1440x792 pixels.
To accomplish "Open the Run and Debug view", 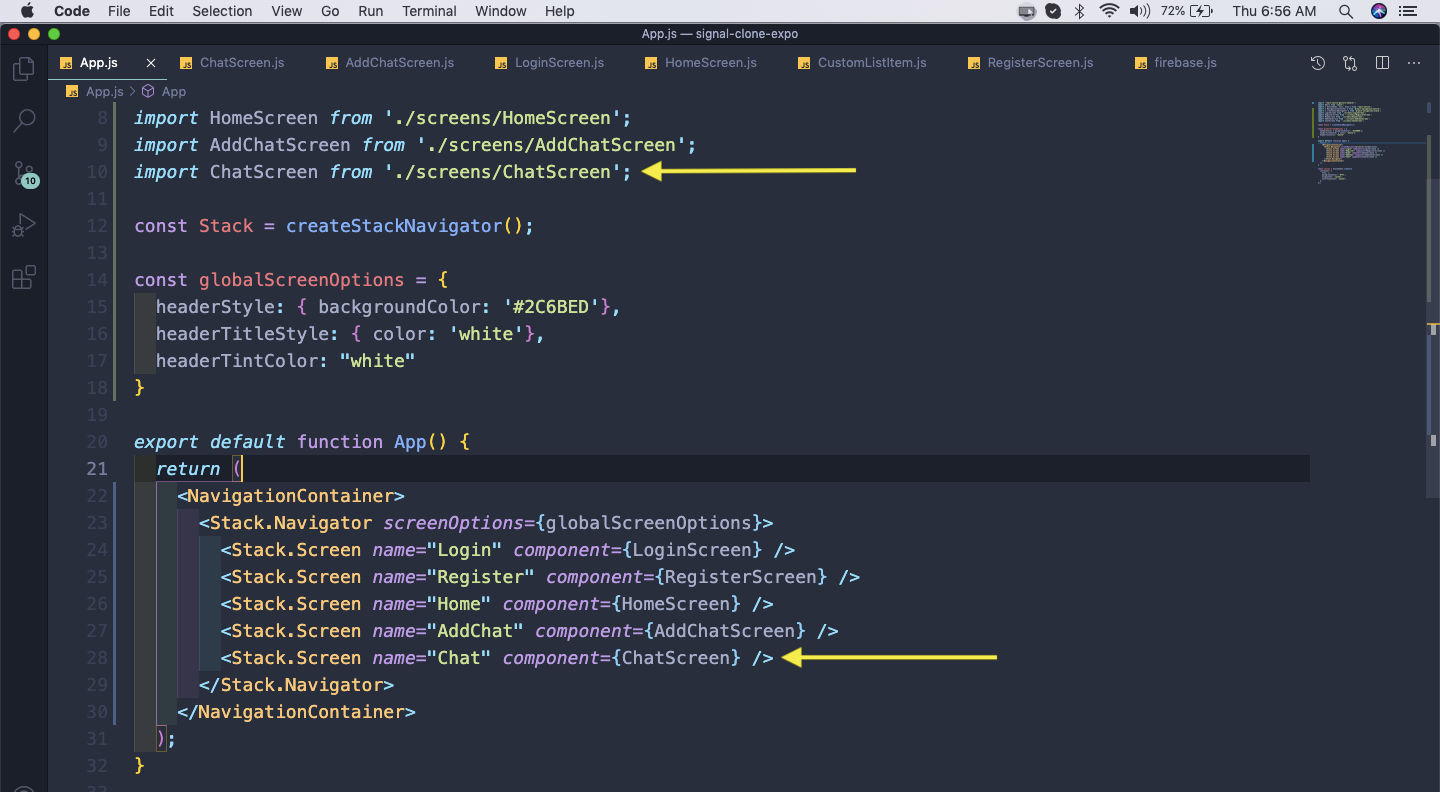I will pyautogui.click(x=23, y=225).
